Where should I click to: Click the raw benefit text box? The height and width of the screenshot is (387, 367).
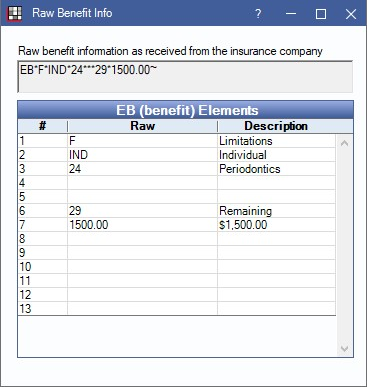click(185, 77)
